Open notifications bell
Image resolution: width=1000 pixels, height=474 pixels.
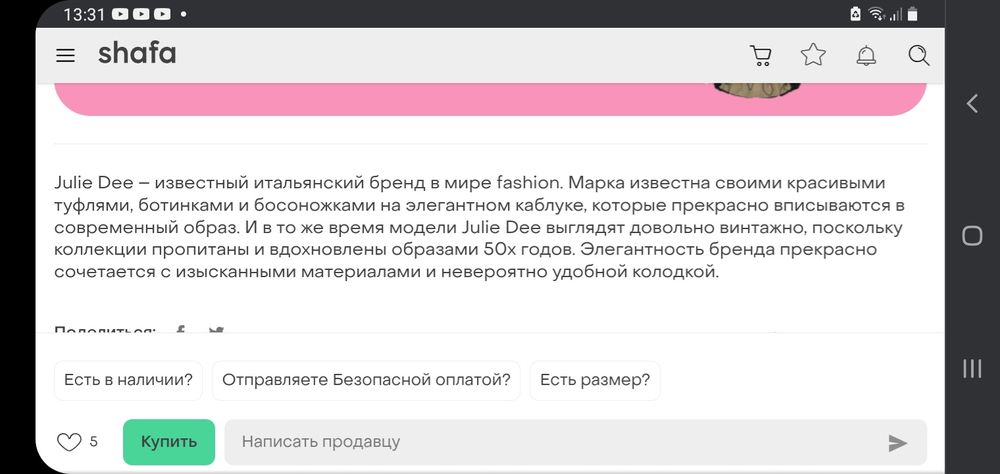[866, 55]
